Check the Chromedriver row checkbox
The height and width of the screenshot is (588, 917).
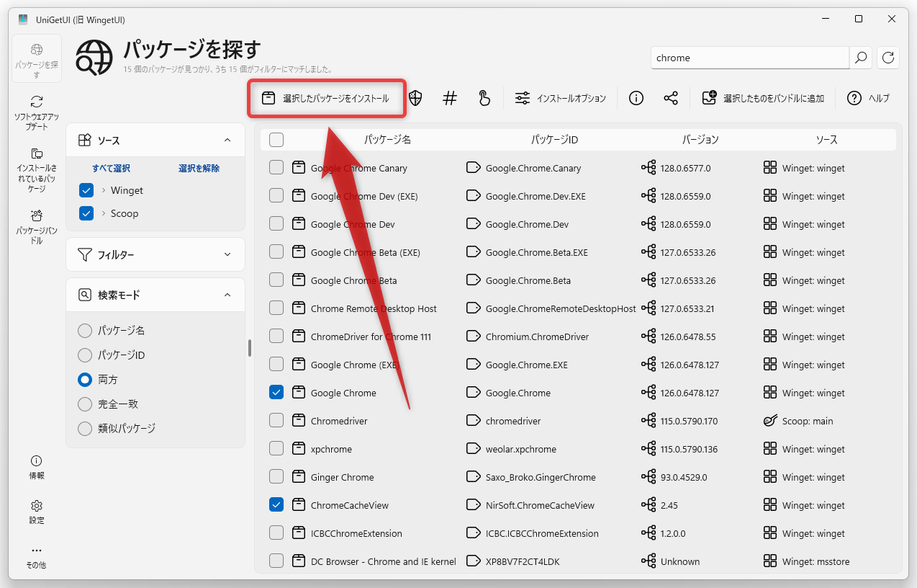tap(276, 420)
